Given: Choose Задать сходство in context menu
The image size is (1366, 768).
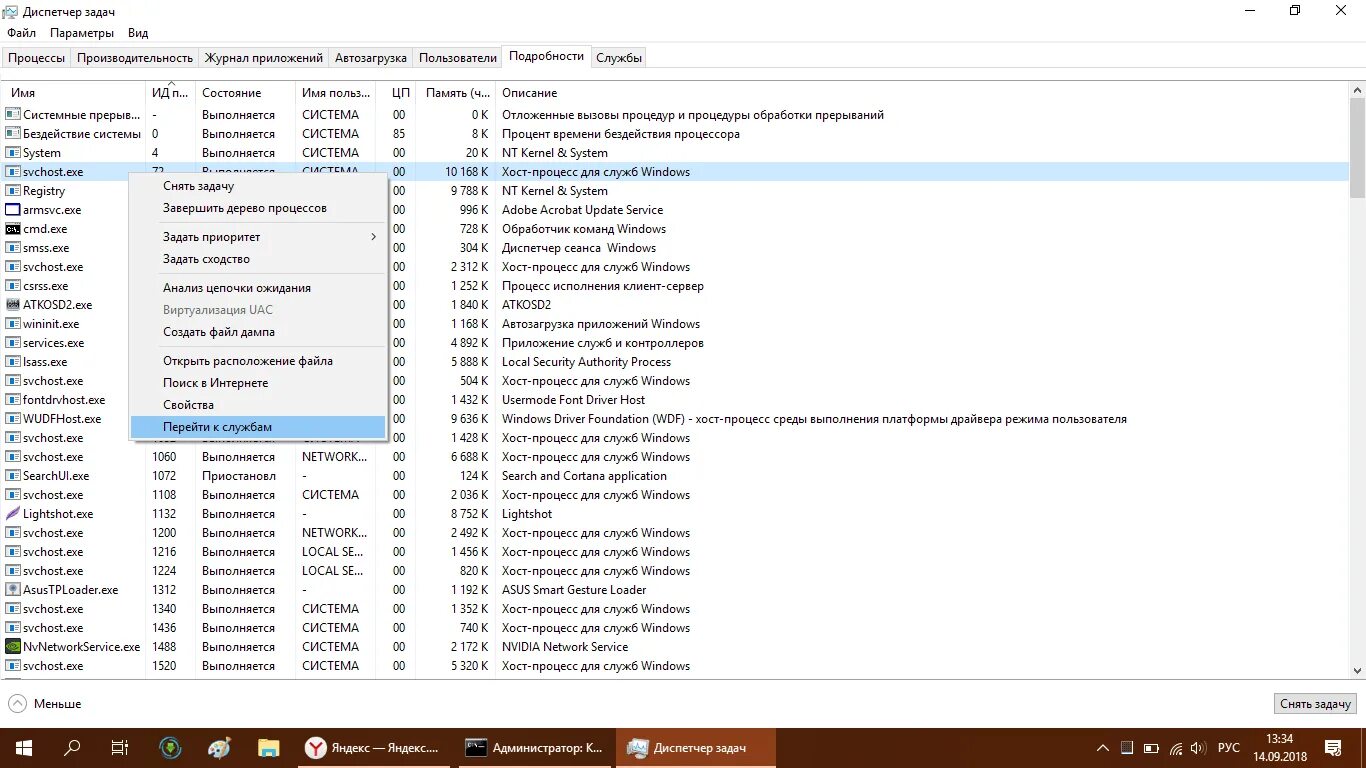Looking at the screenshot, I should click(258, 259).
